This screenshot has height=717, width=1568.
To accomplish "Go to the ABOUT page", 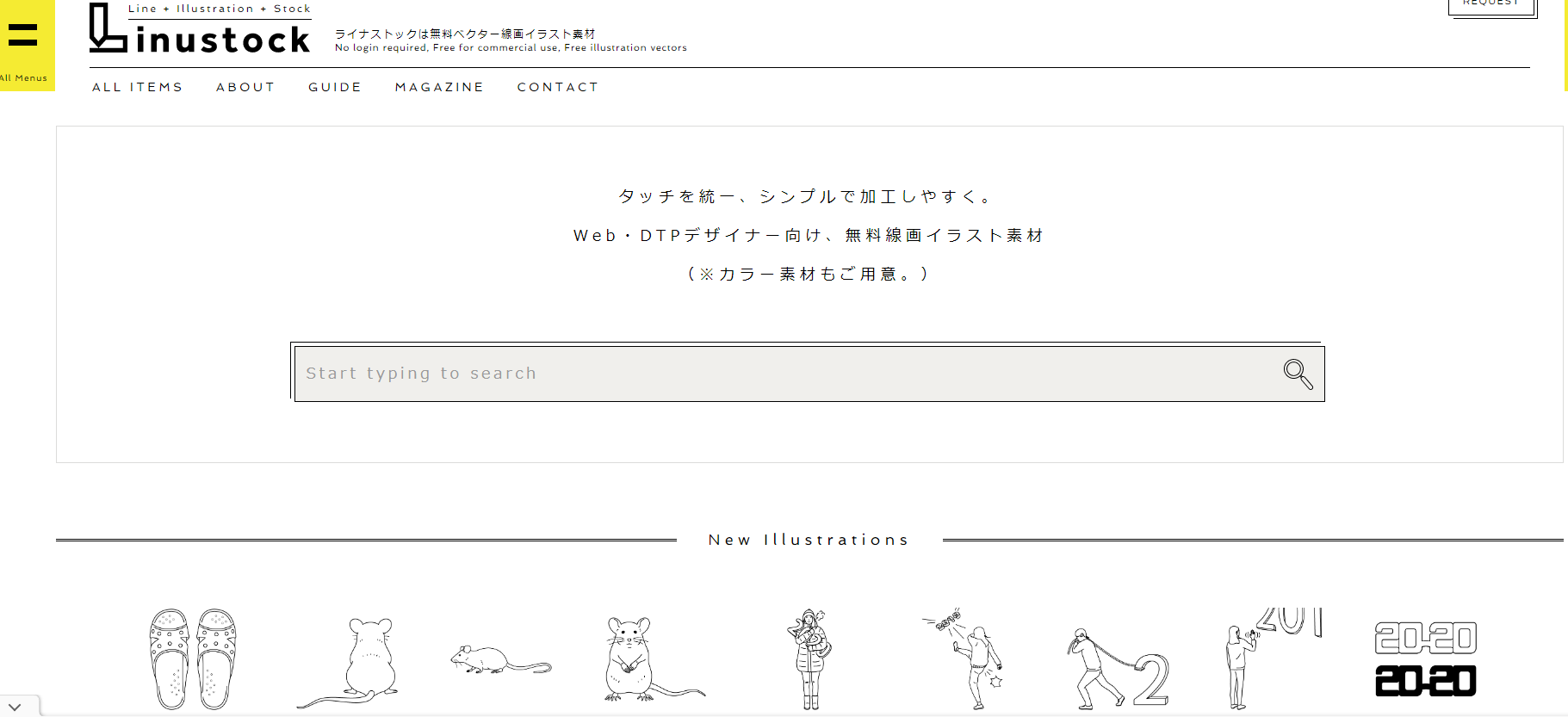I will tap(245, 87).
